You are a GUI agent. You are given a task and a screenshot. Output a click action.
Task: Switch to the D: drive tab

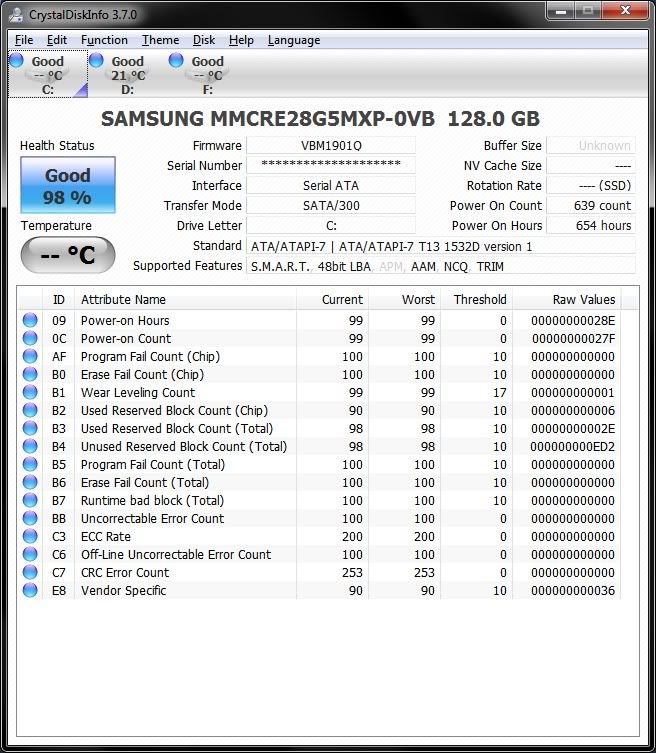128,74
